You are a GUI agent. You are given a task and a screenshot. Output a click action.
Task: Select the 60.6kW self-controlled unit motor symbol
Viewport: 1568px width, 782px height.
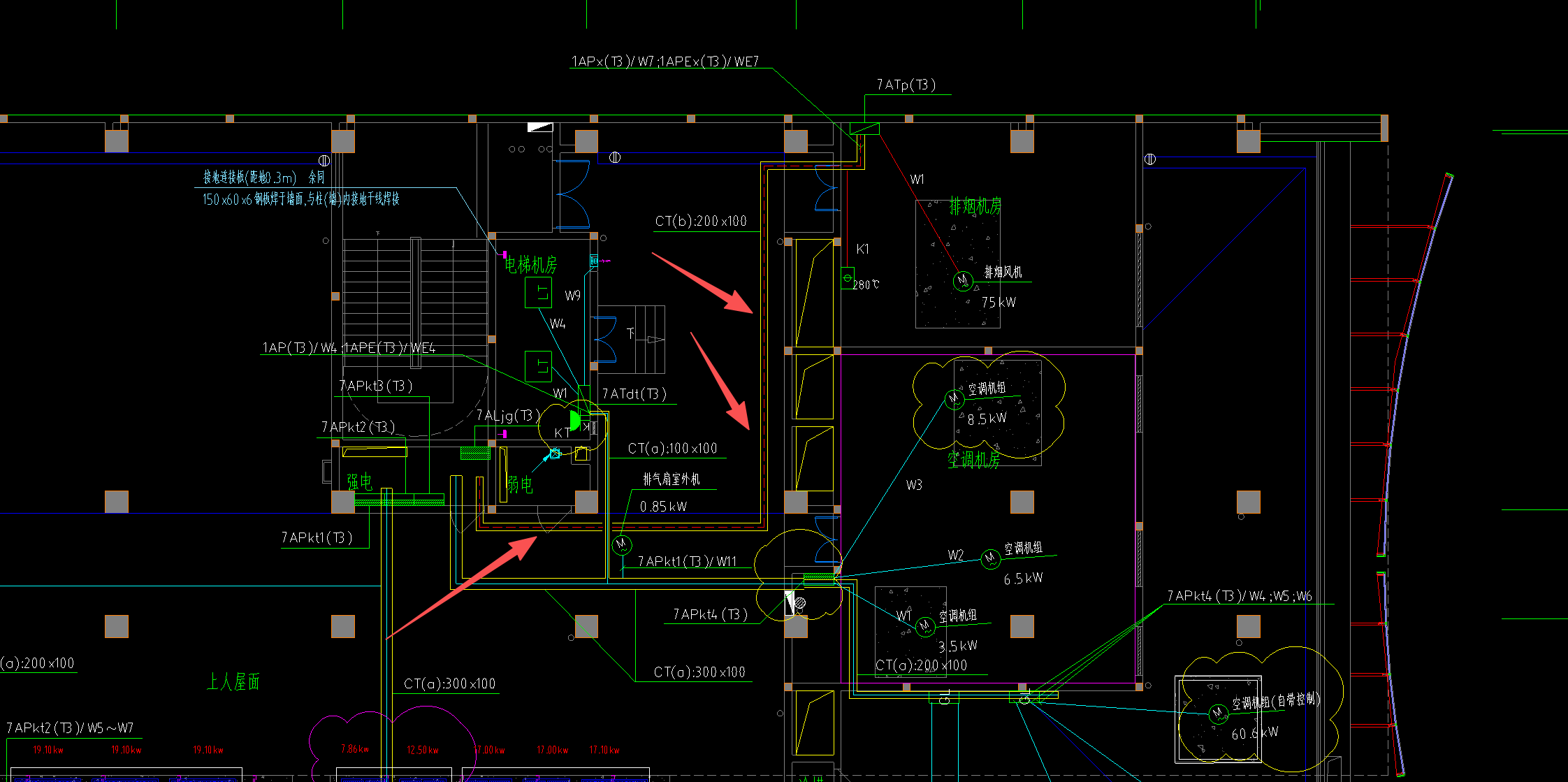[x=1218, y=714]
